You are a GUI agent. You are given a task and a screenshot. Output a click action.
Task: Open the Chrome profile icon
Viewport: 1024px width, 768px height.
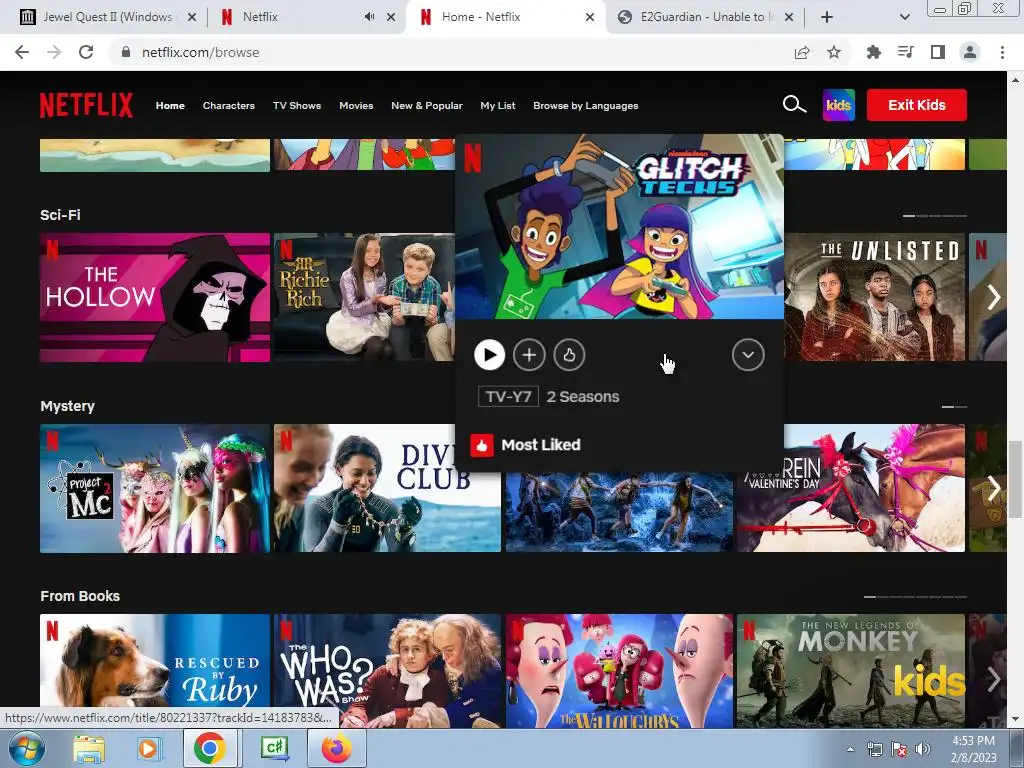(x=970, y=52)
